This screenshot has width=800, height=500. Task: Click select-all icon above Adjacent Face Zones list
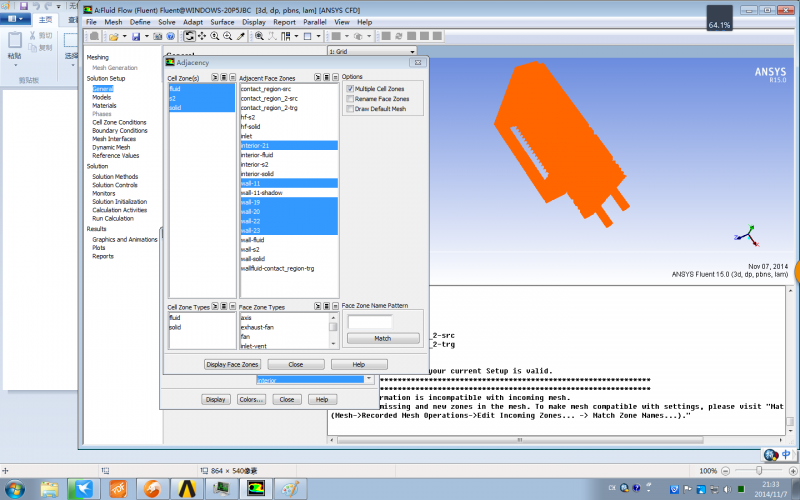[327, 78]
